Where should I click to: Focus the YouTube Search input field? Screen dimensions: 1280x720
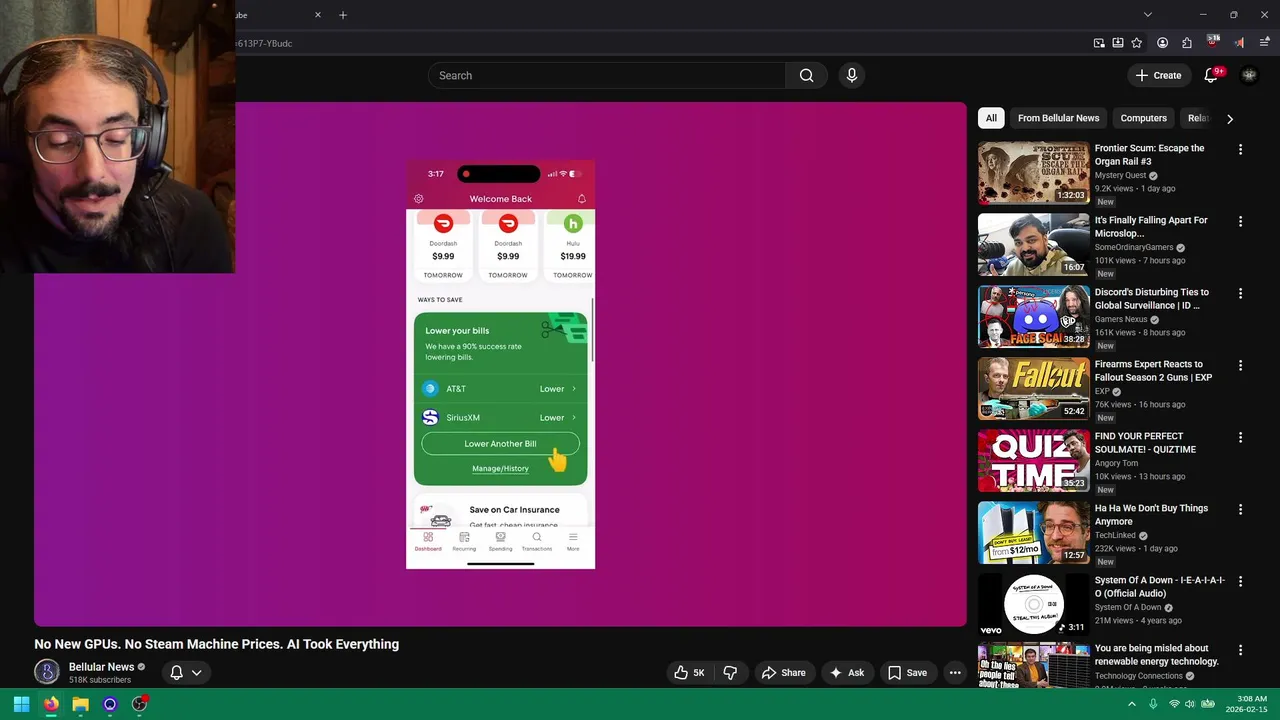pos(608,75)
